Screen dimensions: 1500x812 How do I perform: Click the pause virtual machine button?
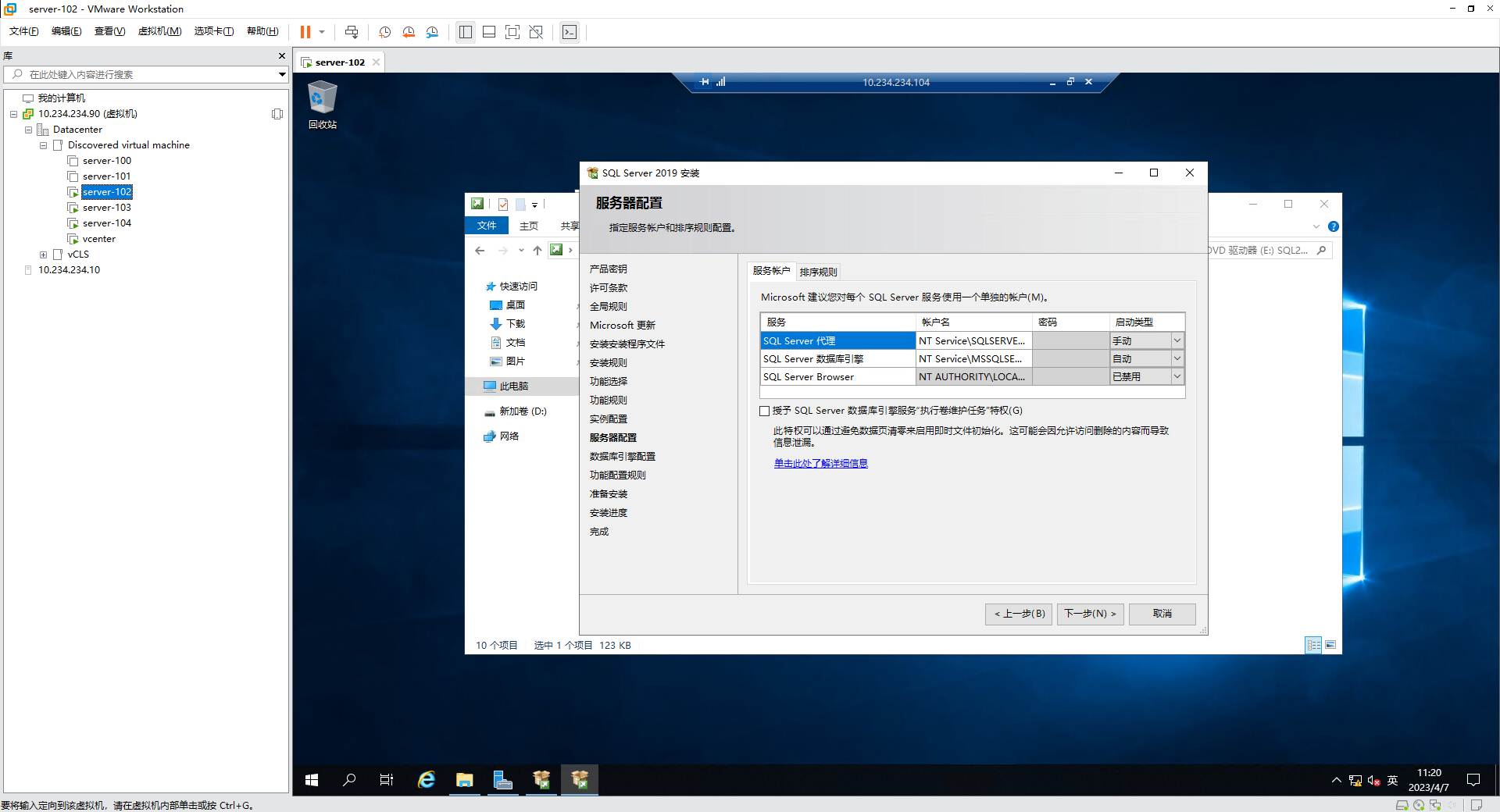pos(305,32)
